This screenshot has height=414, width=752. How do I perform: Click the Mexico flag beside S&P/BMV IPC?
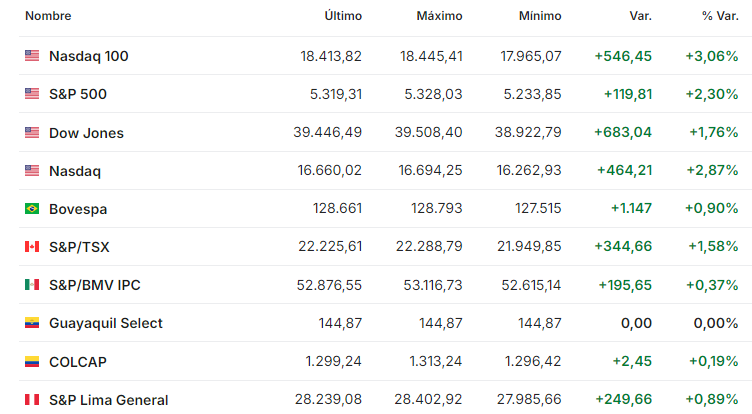[32, 285]
